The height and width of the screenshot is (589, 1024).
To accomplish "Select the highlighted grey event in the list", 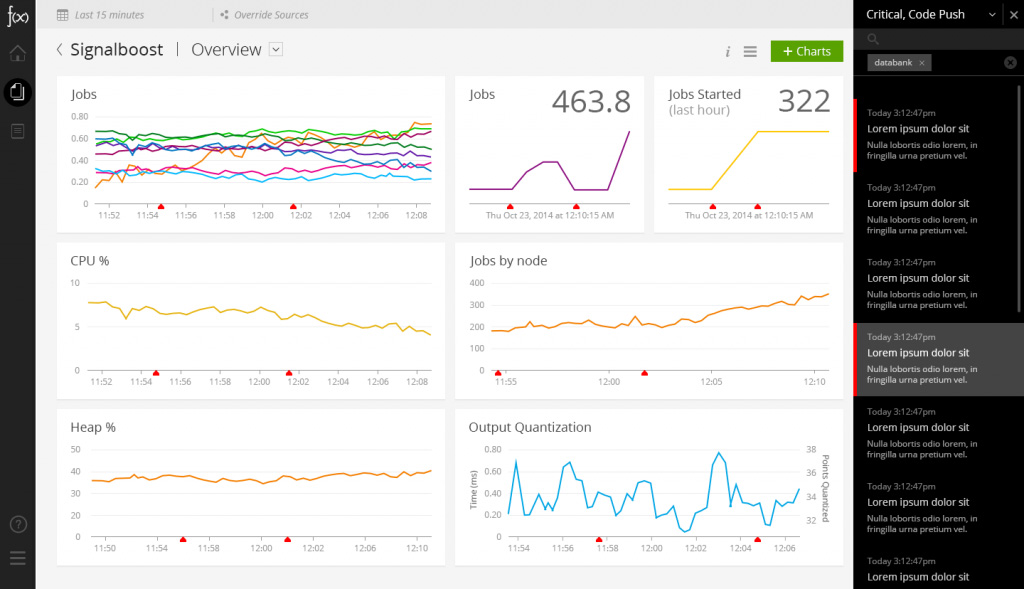I will pos(938,359).
